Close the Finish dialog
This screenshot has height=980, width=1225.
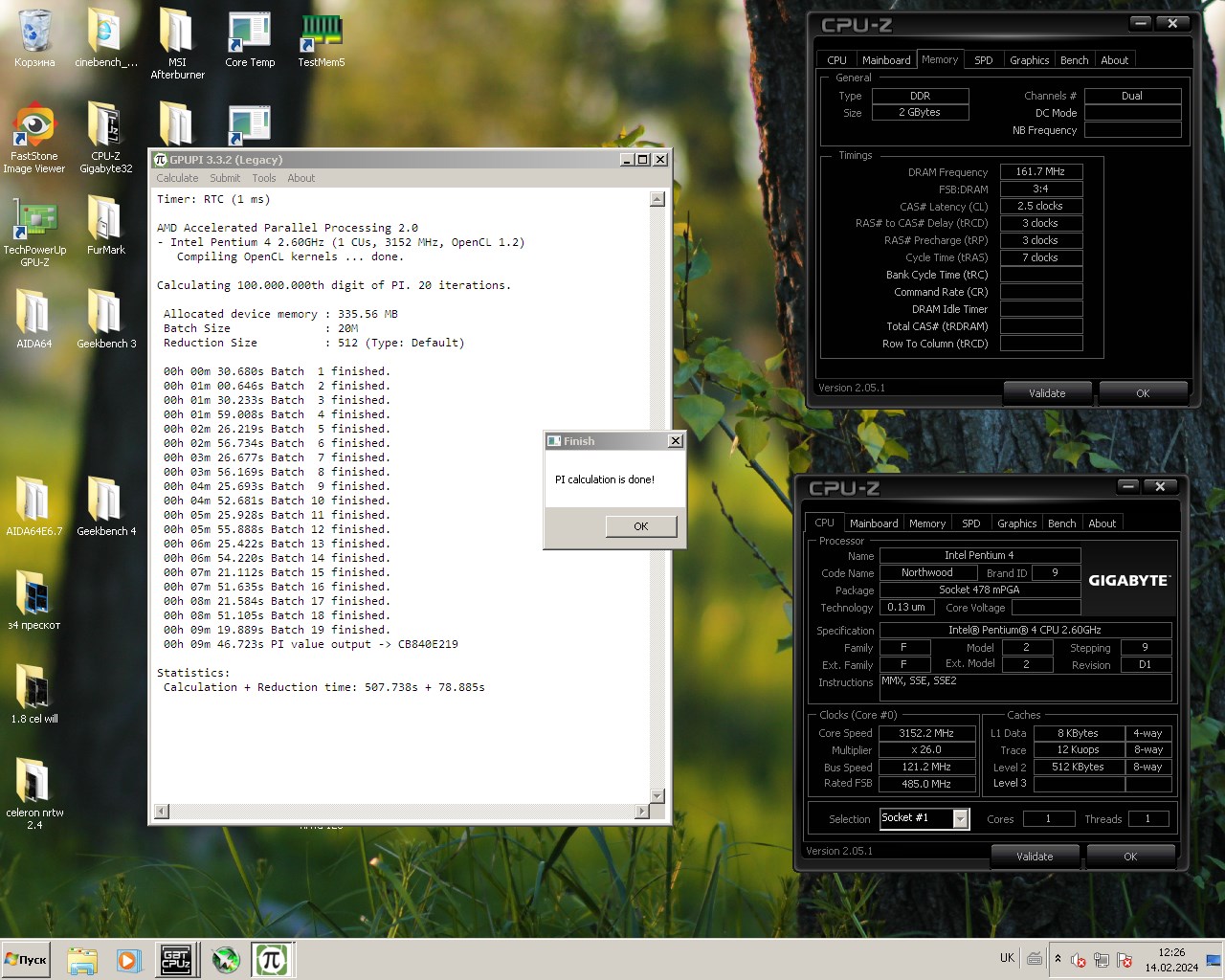pyautogui.click(x=676, y=441)
